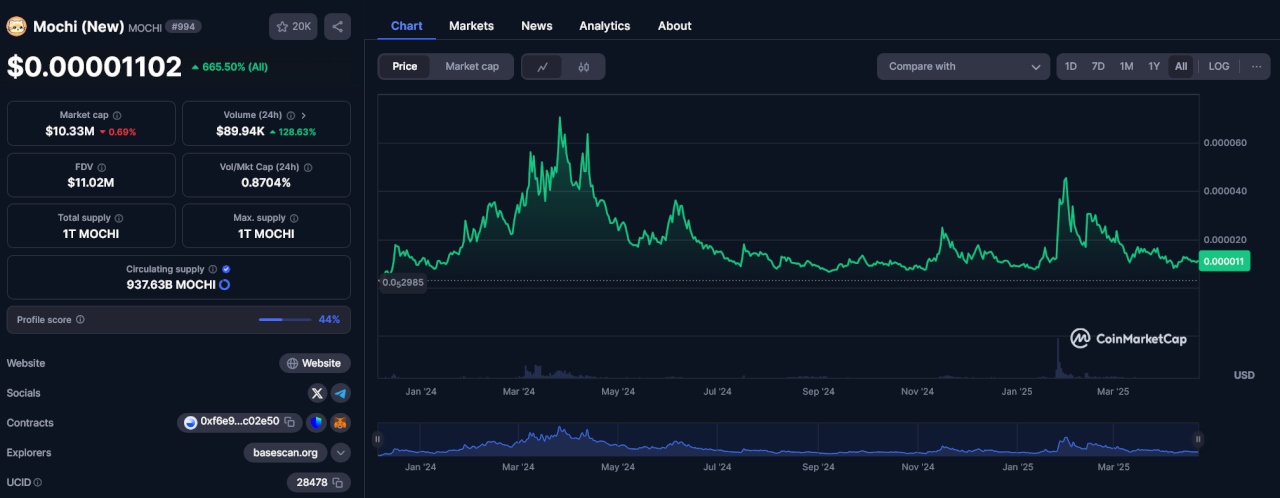1280x498 pixels.
Task: Switch to the Markets tab
Action: click(x=471, y=26)
